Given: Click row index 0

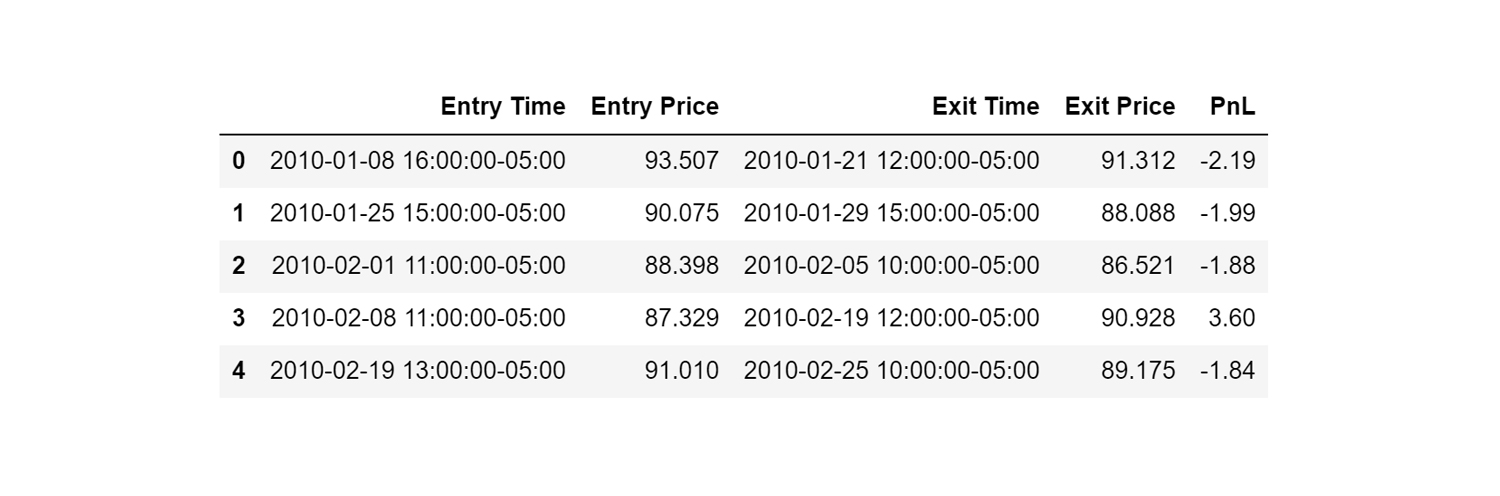Looking at the screenshot, I should (238, 160).
